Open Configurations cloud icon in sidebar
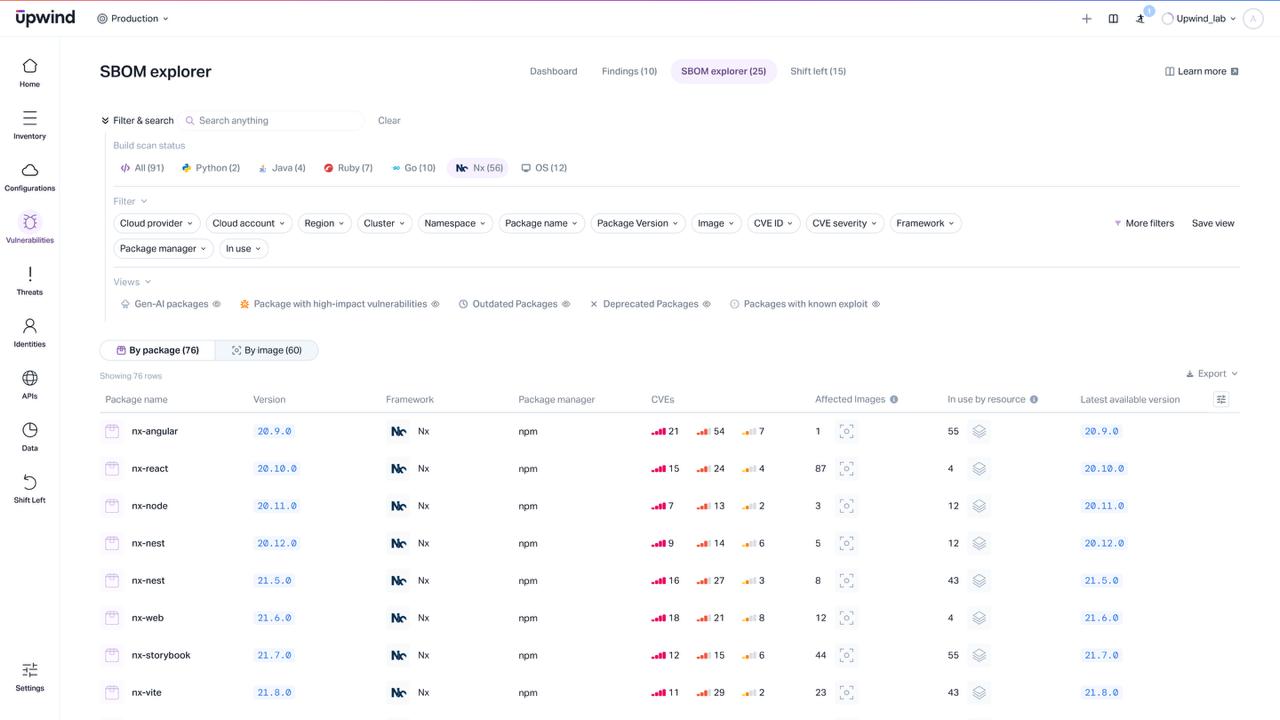Viewport: 1280px width, 720px height. [30, 170]
